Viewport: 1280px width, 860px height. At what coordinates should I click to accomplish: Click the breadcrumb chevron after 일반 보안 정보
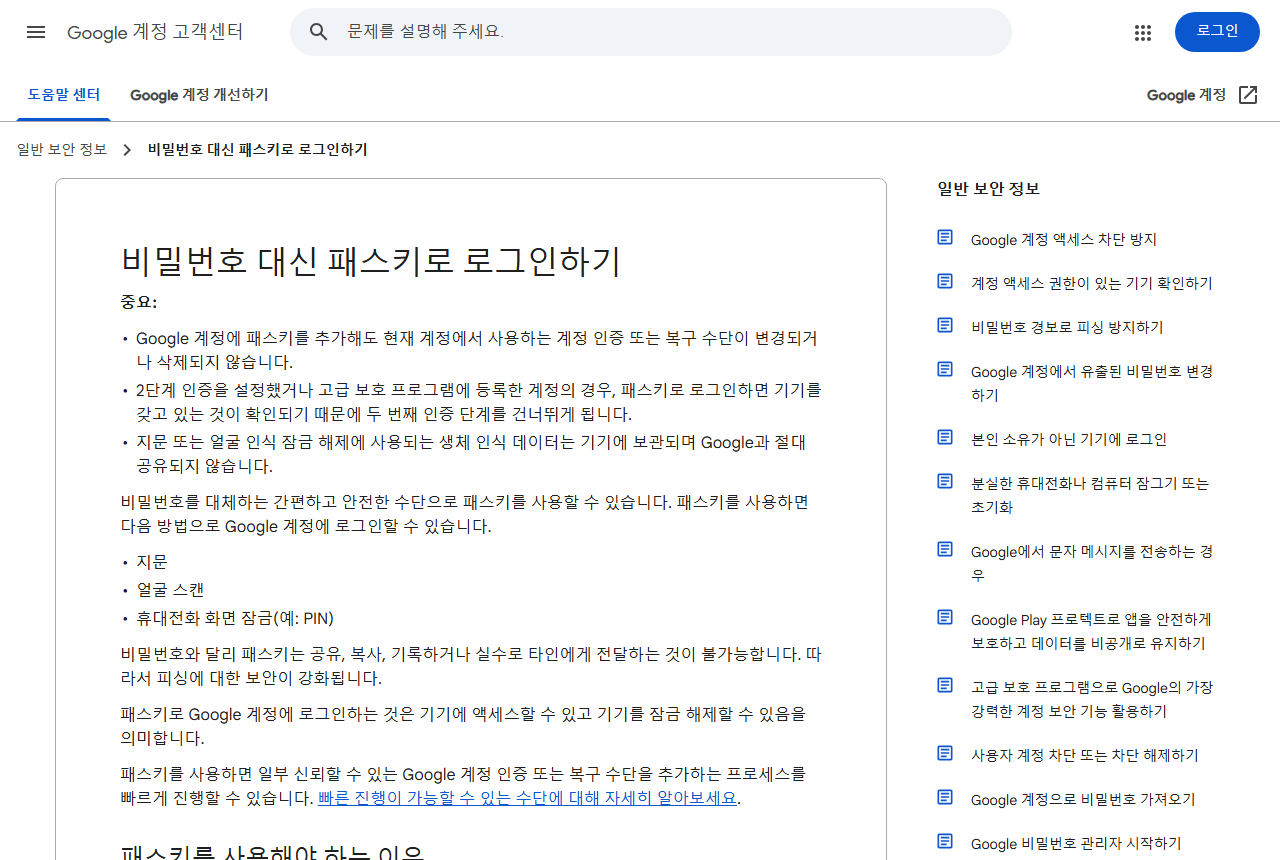click(x=127, y=150)
